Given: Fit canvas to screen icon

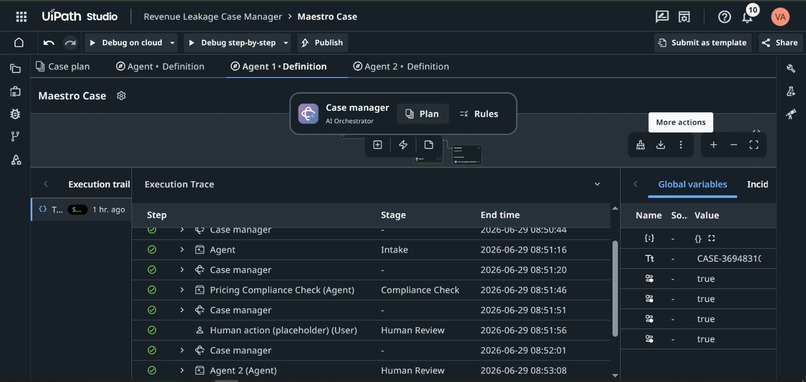Looking at the screenshot, I should tap(754, 145).
